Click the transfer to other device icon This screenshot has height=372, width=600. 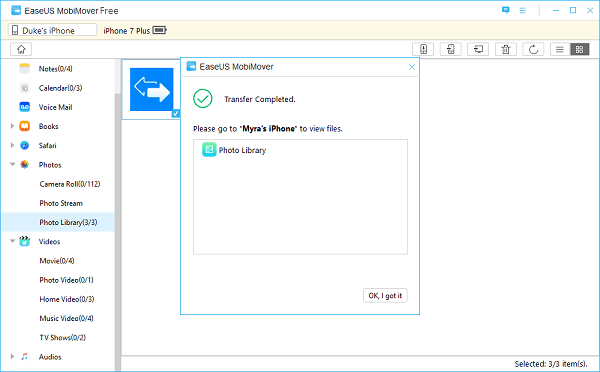click(x=450, y=49)
